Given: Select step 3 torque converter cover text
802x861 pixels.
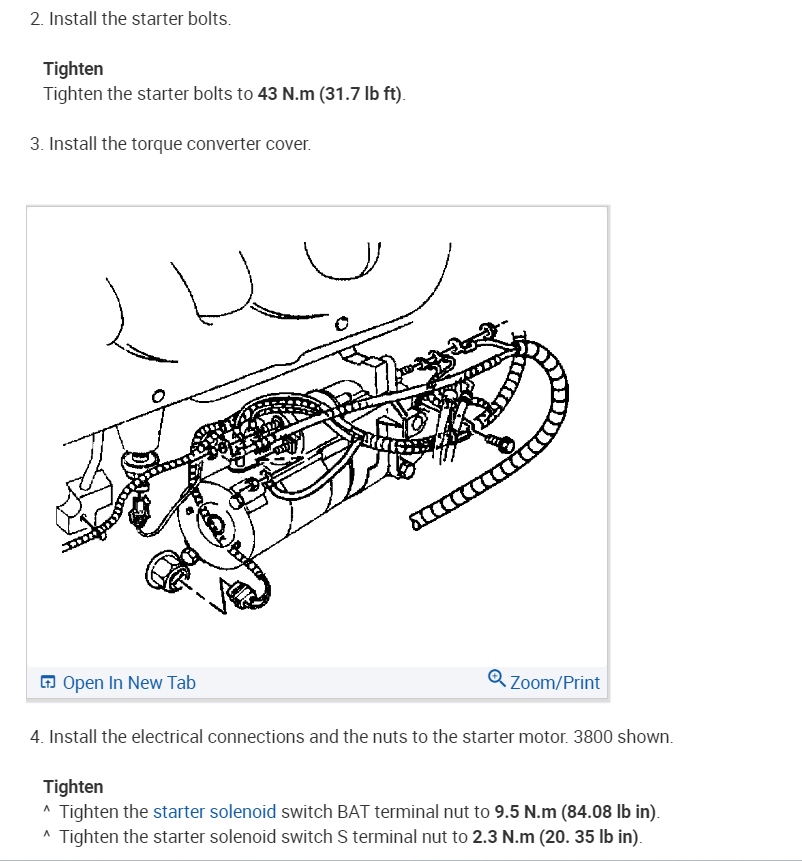Looking at the screenshot, I should coord(170,144).
